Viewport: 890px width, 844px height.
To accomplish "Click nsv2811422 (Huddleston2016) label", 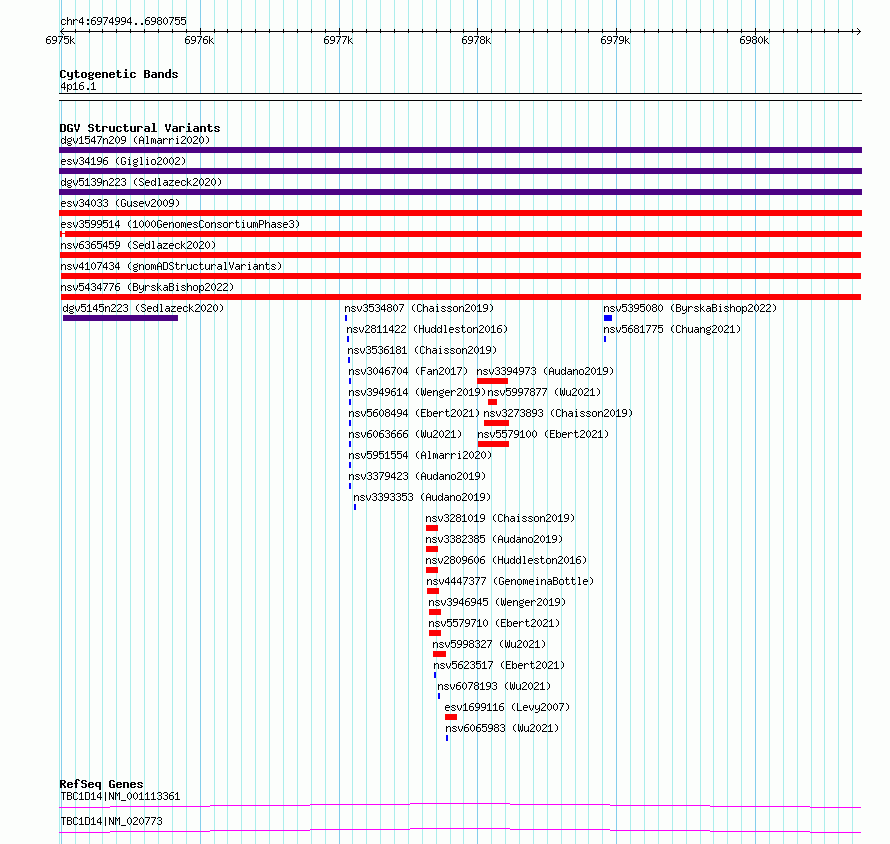I will tap(427, 329).
